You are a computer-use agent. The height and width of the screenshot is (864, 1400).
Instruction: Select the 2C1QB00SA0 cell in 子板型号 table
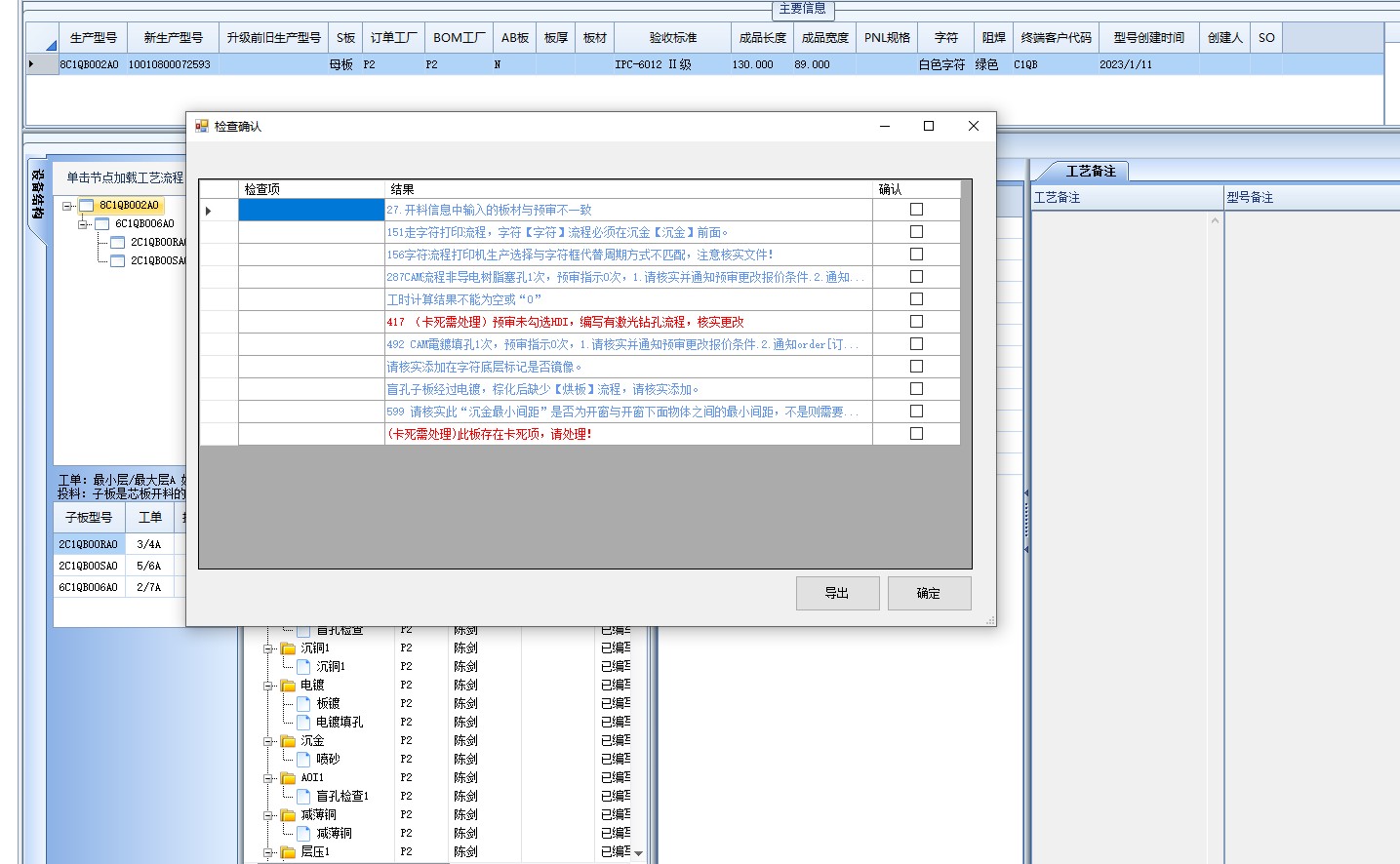pos(90,566)
